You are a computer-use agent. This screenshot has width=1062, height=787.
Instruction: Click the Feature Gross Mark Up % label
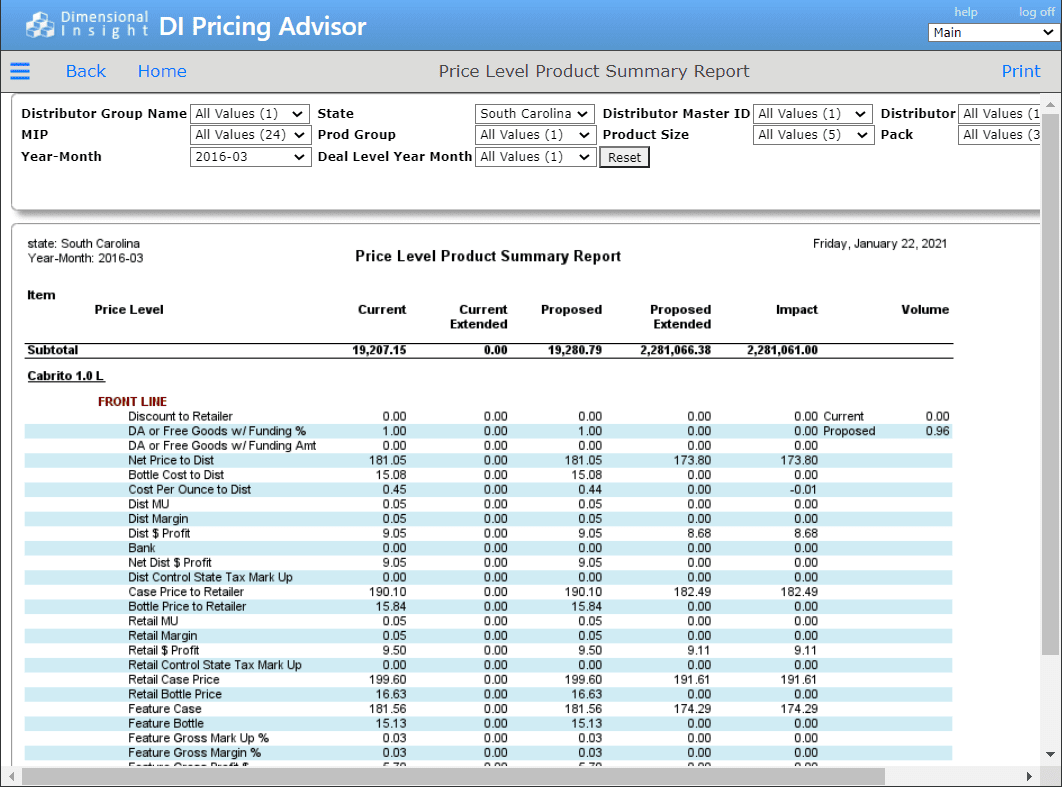[x=198, y=738]
